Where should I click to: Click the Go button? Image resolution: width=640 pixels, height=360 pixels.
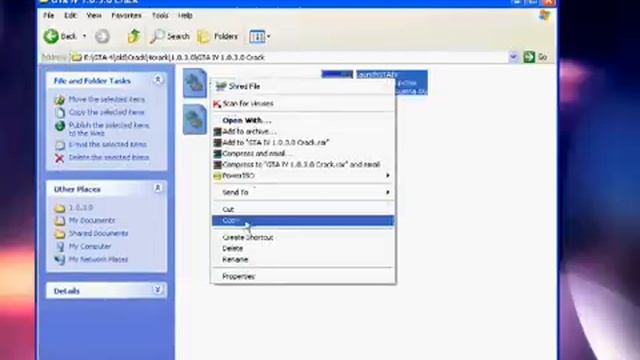535,57
